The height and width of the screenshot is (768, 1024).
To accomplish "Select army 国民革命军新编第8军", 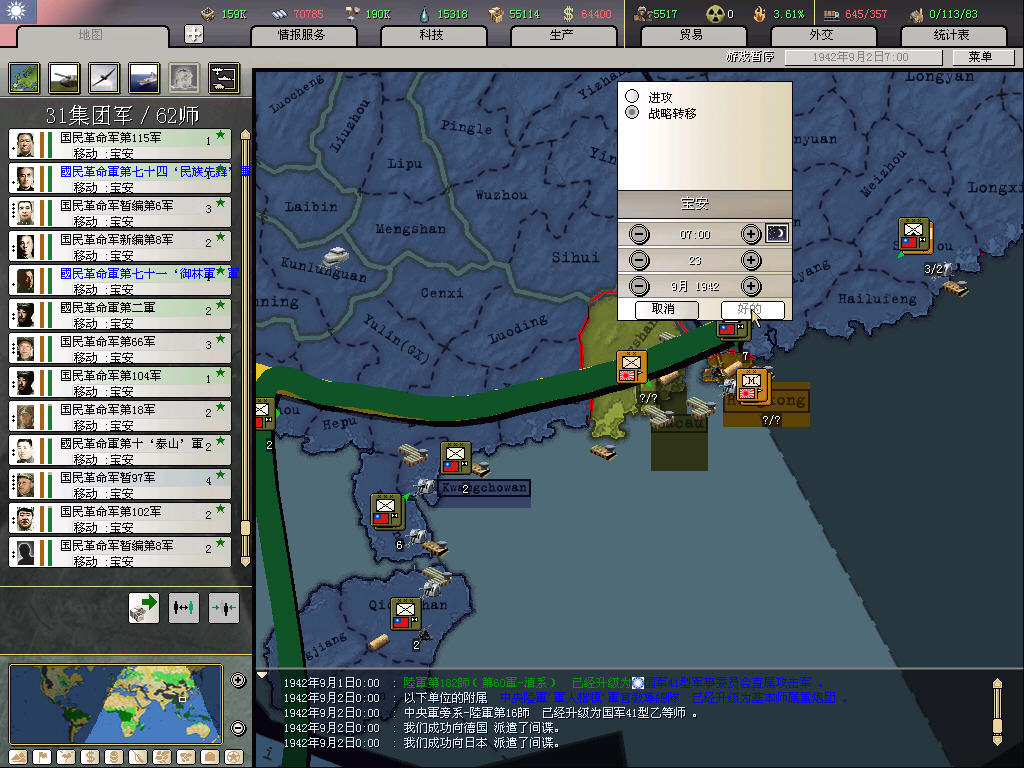I will [x=120, y=246].
